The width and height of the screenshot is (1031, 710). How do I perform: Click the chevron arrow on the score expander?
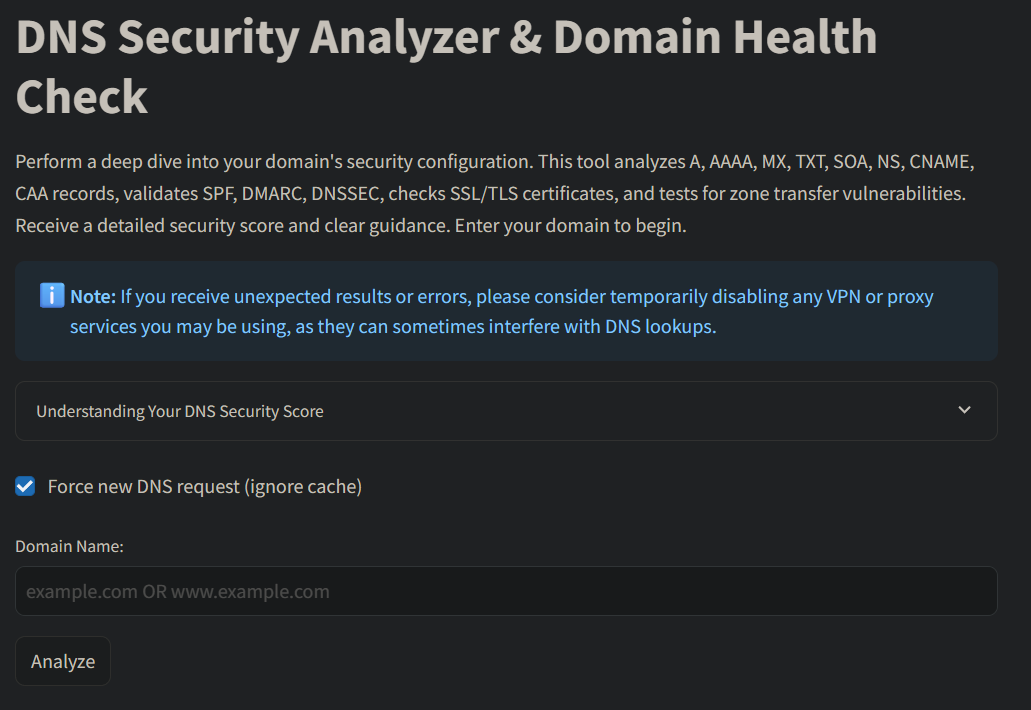[x=964, y=410]
